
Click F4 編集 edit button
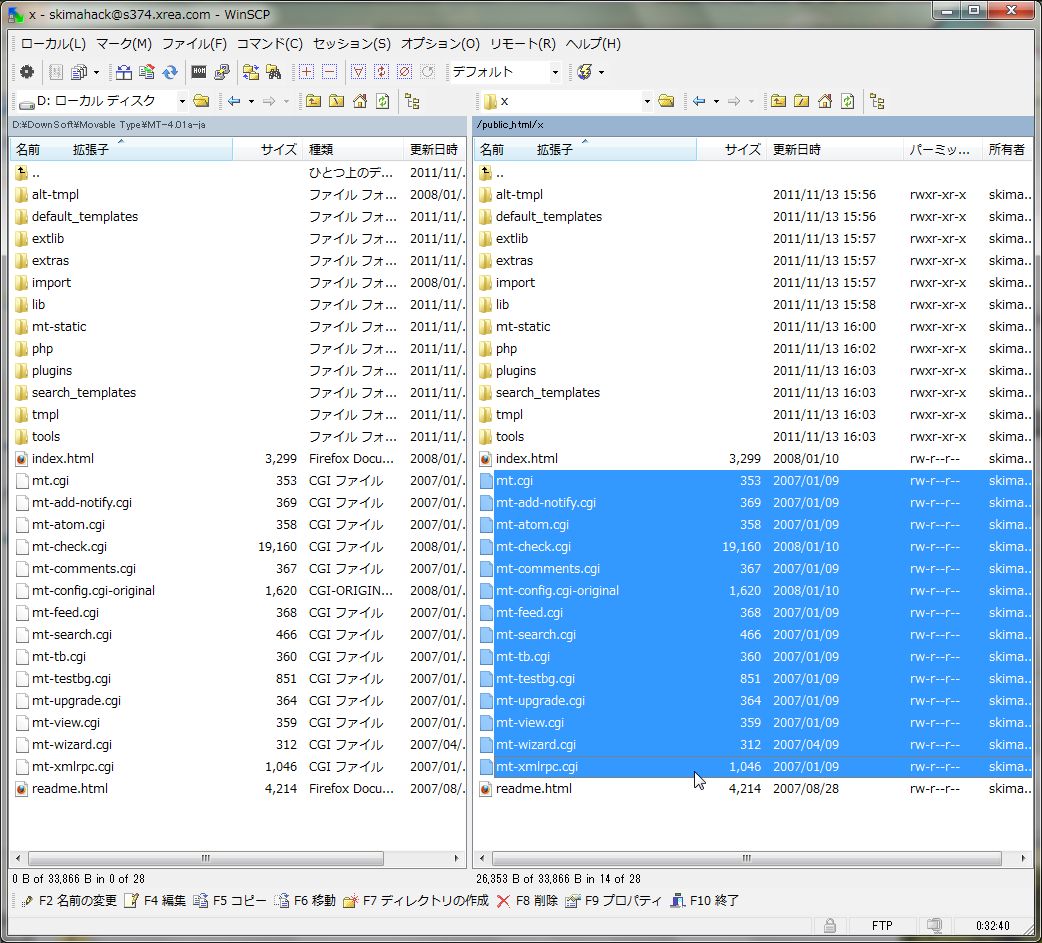(157, 900)
